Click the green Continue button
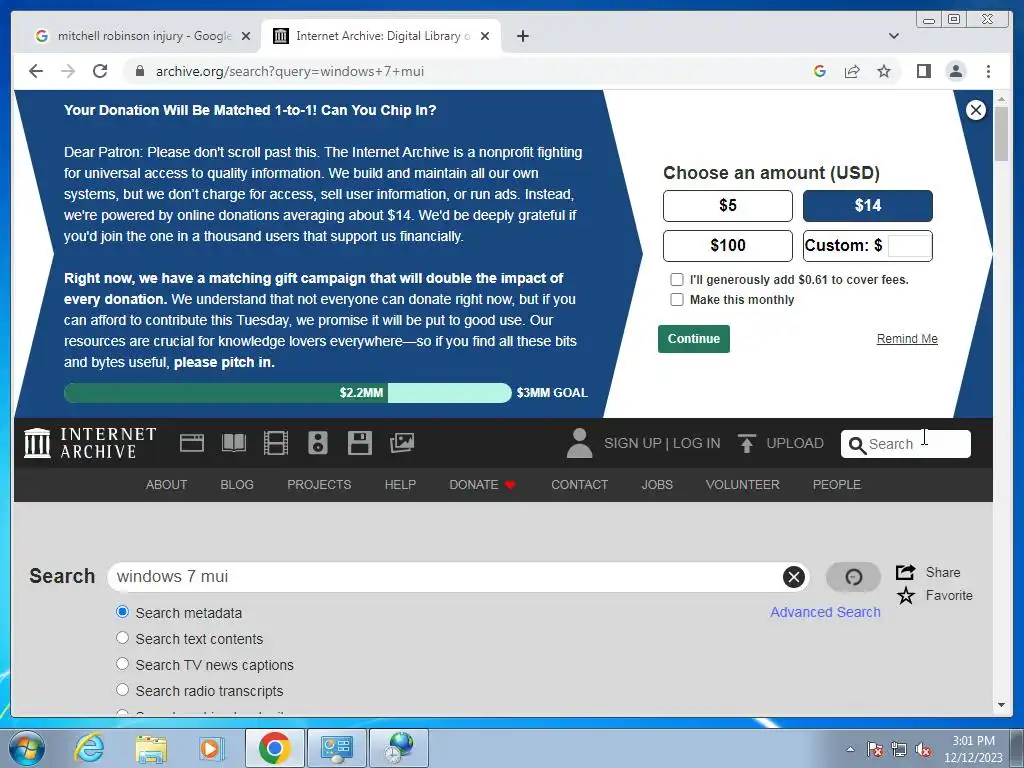The image size is (1024, 768). tap(694, 339)
